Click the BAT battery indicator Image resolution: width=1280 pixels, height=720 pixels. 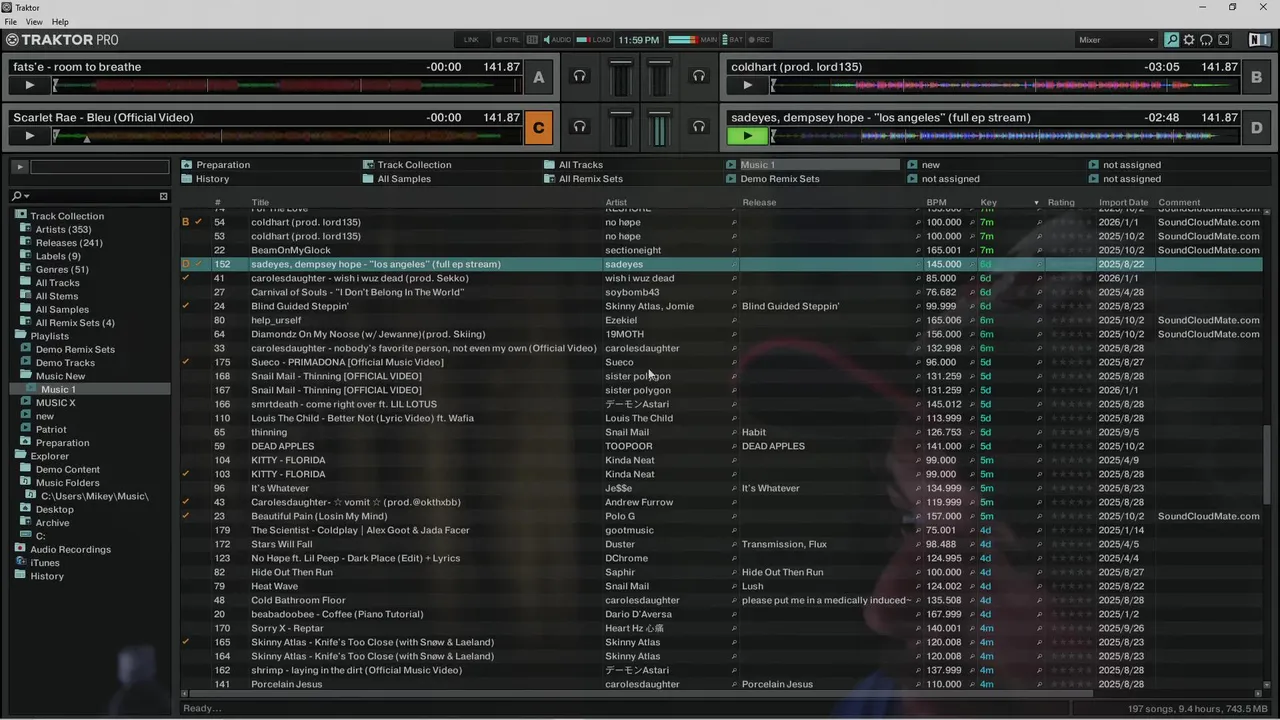733,40
